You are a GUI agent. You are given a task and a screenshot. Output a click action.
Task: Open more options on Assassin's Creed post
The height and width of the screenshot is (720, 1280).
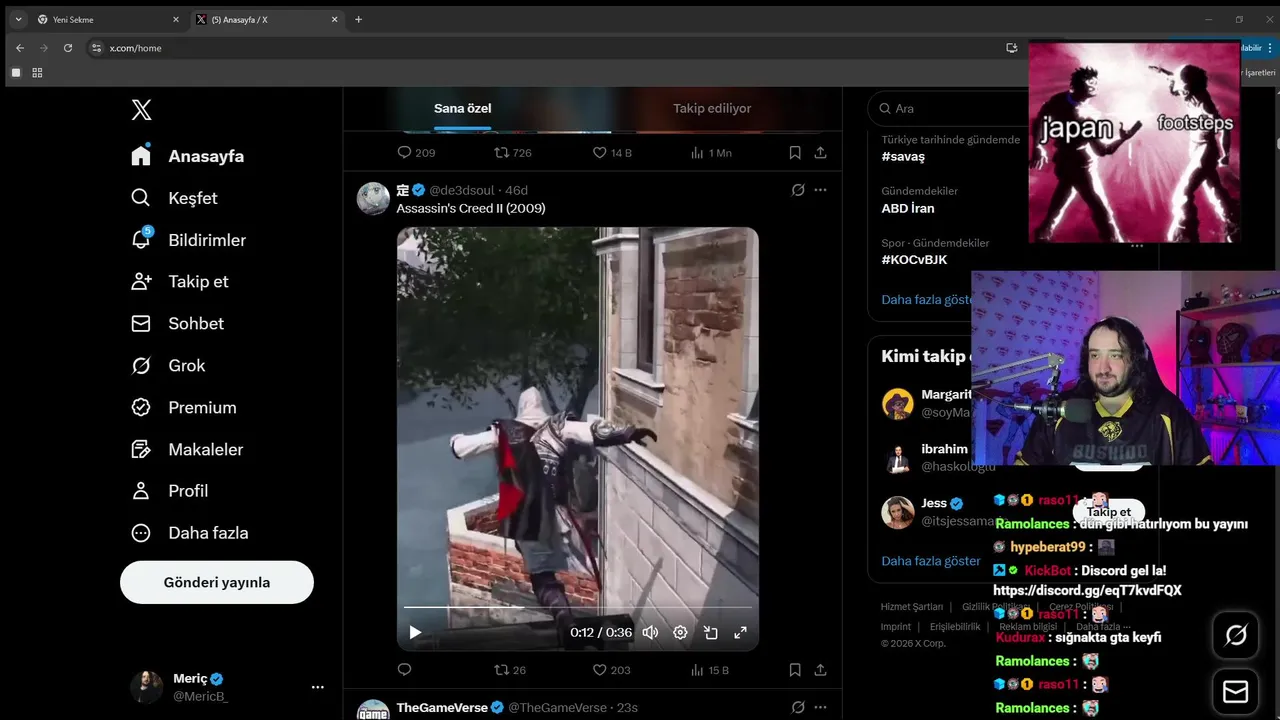[820, 190]
